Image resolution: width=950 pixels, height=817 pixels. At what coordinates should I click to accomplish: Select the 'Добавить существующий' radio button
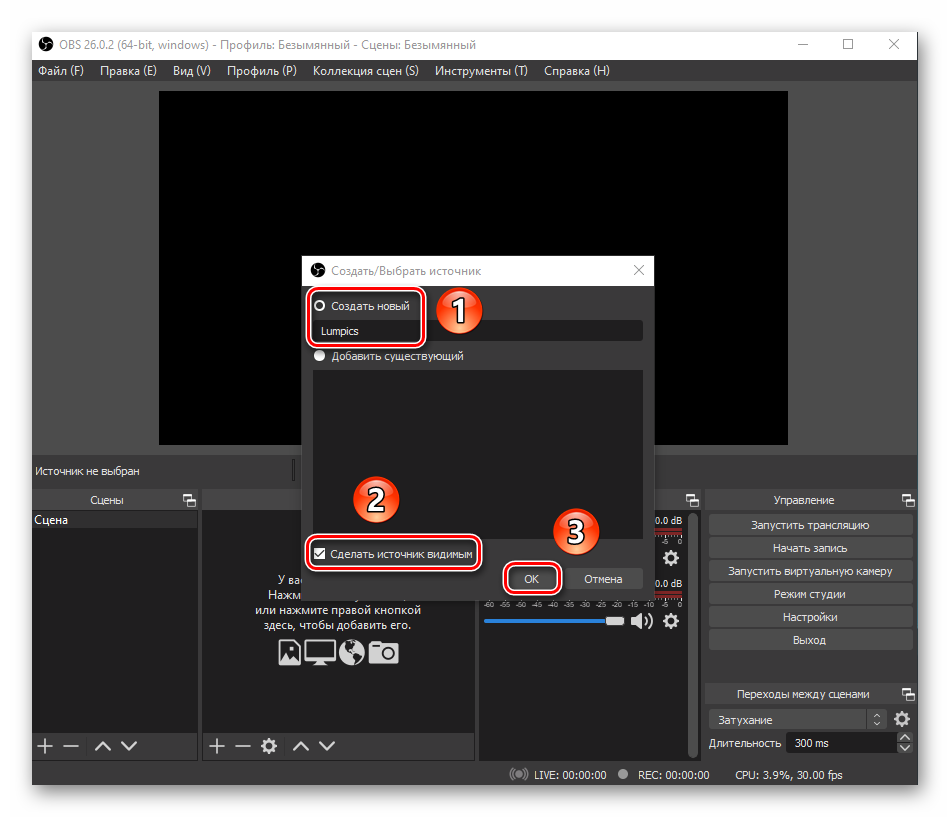pyautogui.click(x=320, y=356)
